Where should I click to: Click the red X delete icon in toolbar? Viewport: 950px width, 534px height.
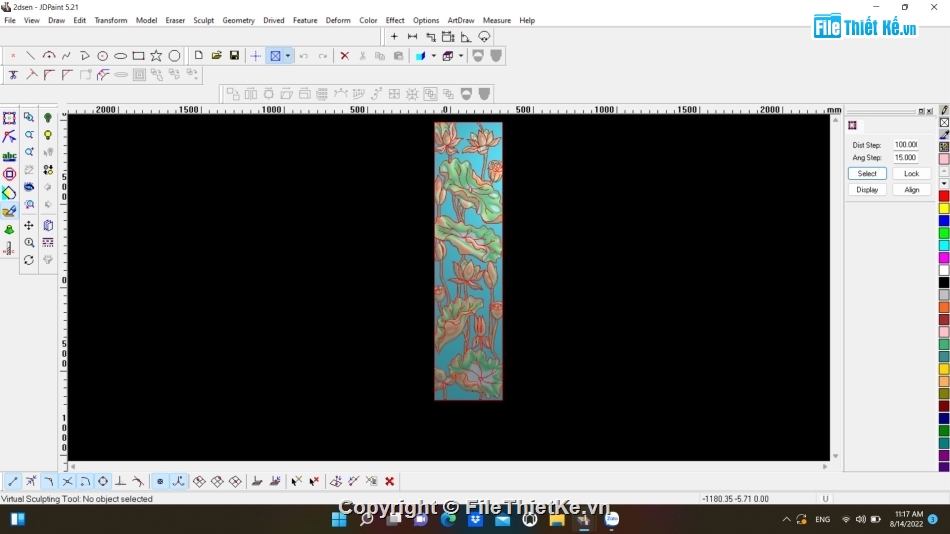tap(345, 56)
